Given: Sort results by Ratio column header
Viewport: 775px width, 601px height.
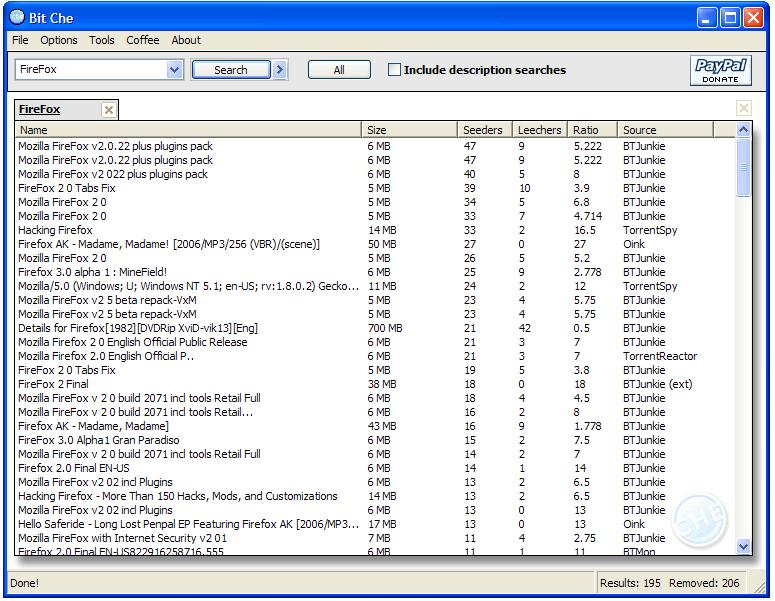Looking at the screenshot, I should click(593, 130).
